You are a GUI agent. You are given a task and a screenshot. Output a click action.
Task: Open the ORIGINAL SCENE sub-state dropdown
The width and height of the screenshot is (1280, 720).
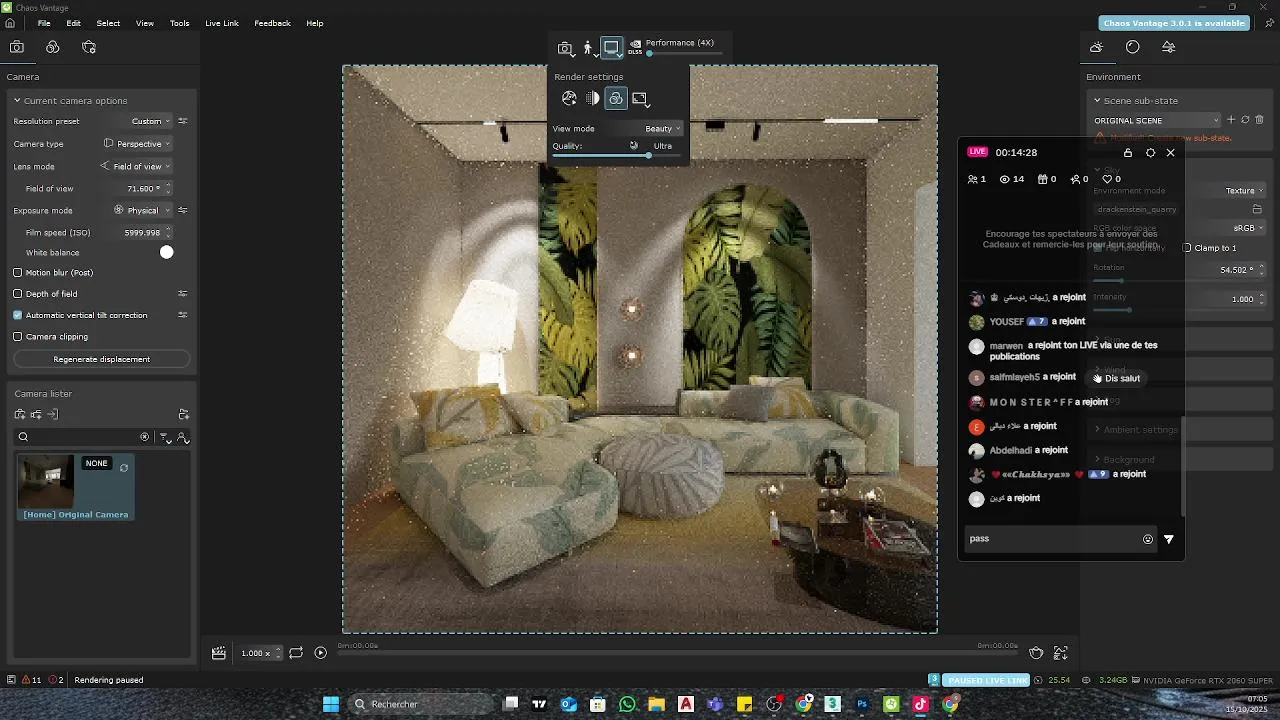[x=1157, y=120]
